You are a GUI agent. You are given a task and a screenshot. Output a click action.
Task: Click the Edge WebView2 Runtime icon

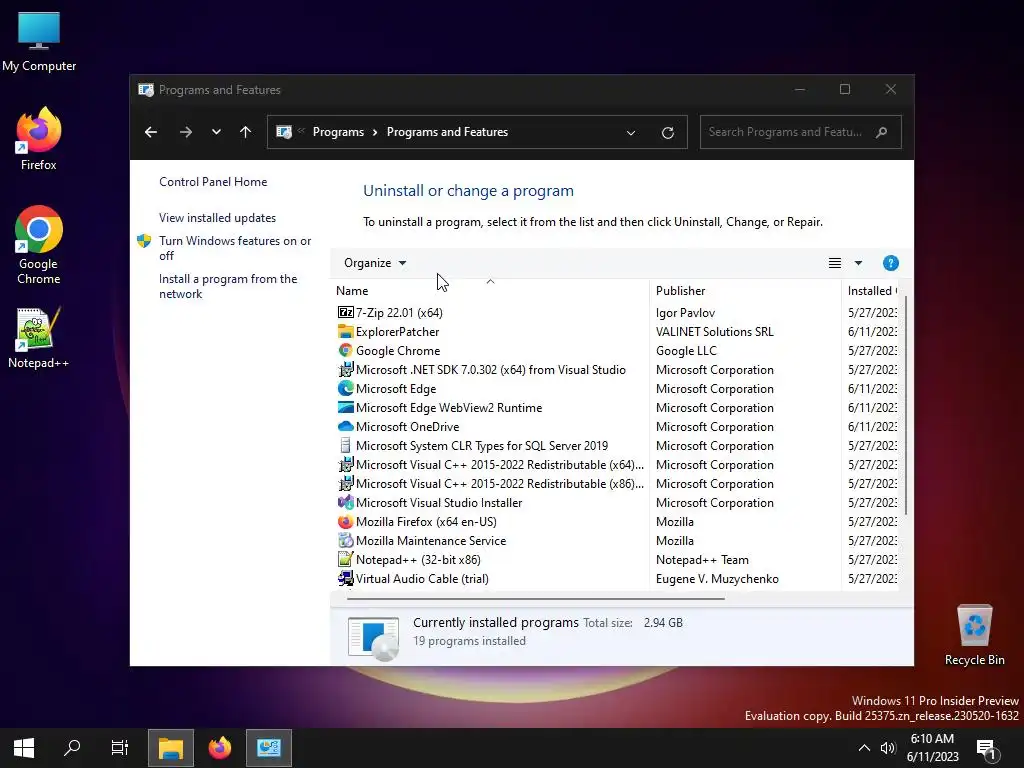[345, 407]
